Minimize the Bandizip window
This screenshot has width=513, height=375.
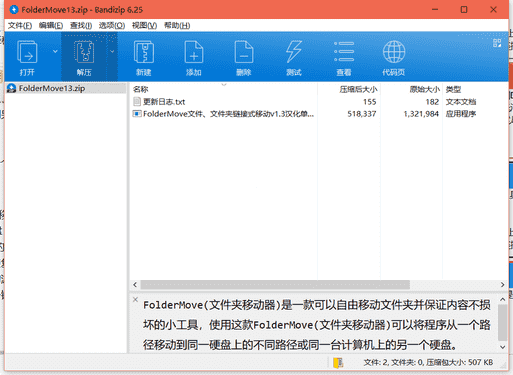point(435,9)
